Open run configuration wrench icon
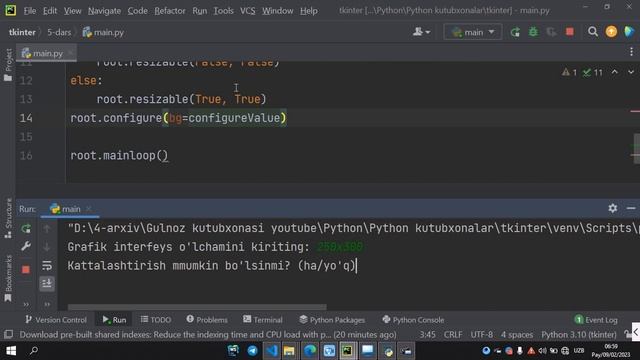640x360 pixels. pyautogui.click(x=26, y=246)
